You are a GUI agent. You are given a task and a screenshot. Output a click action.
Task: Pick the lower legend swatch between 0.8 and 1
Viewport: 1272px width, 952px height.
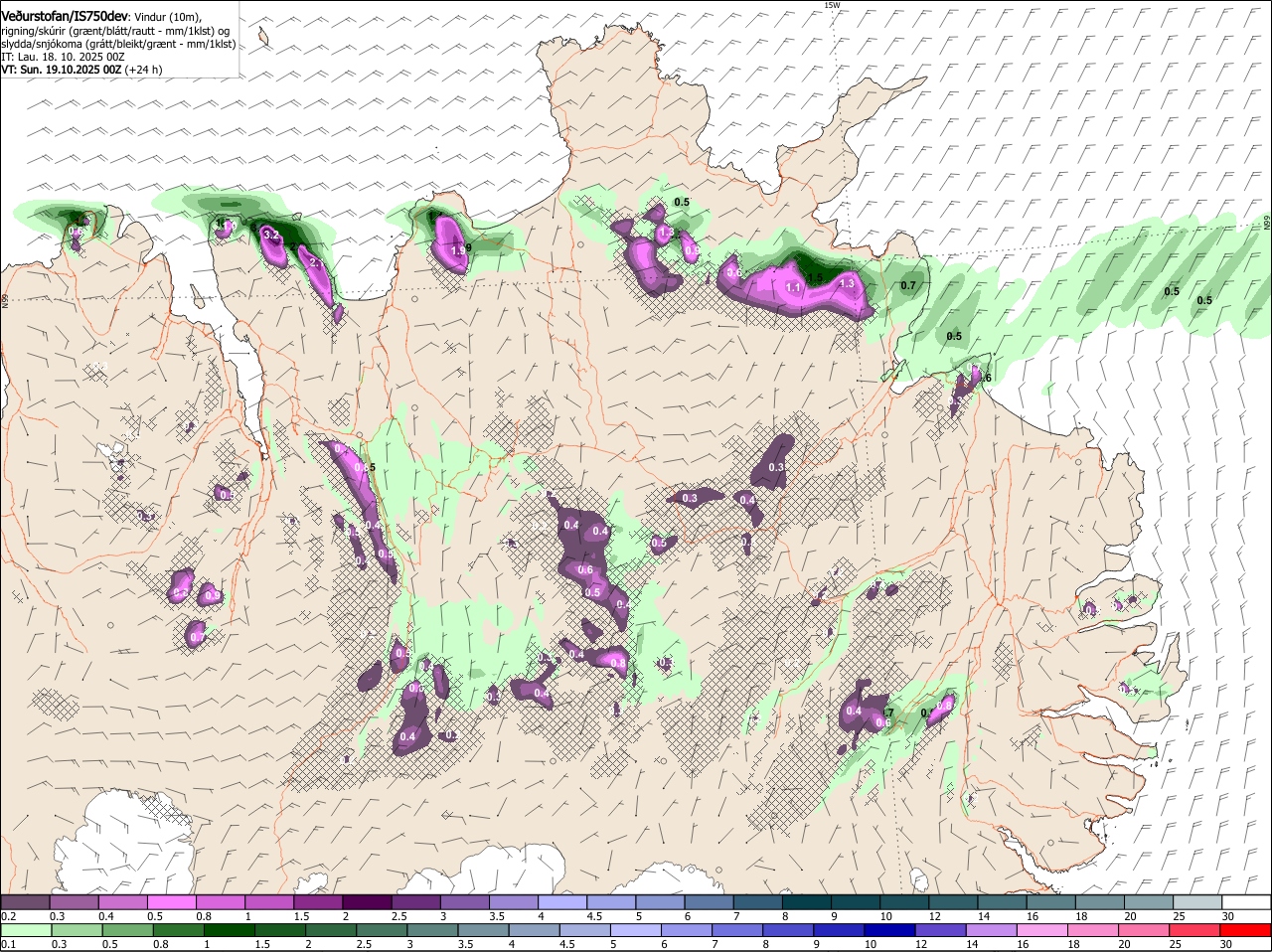click(181, 930)
